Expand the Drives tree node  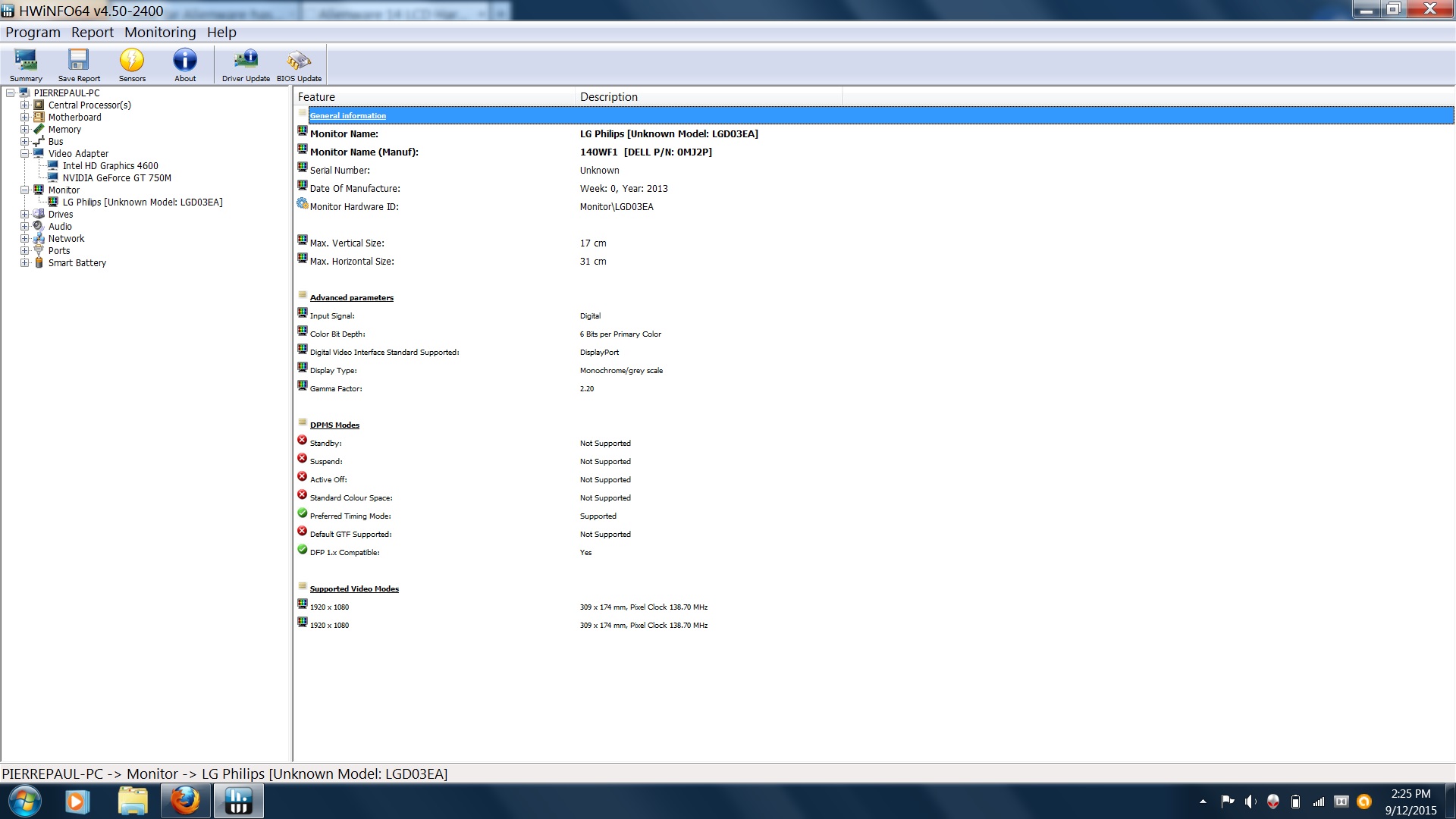(x=24, y=215)
